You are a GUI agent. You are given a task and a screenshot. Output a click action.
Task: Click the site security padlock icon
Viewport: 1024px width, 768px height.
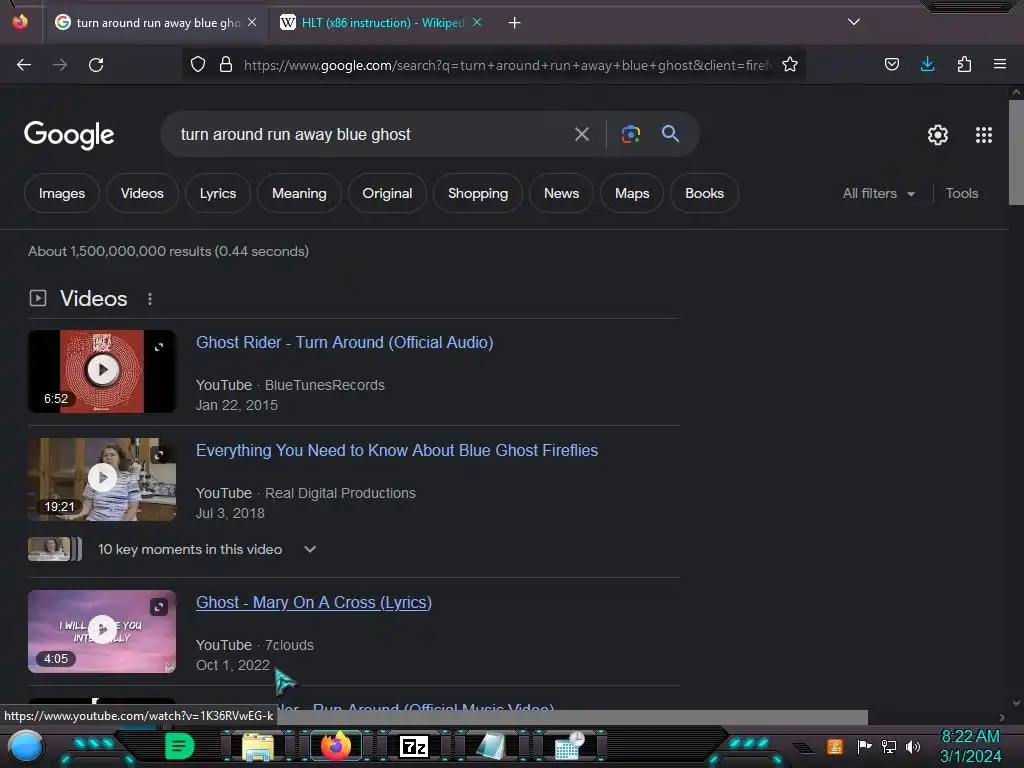226,64
